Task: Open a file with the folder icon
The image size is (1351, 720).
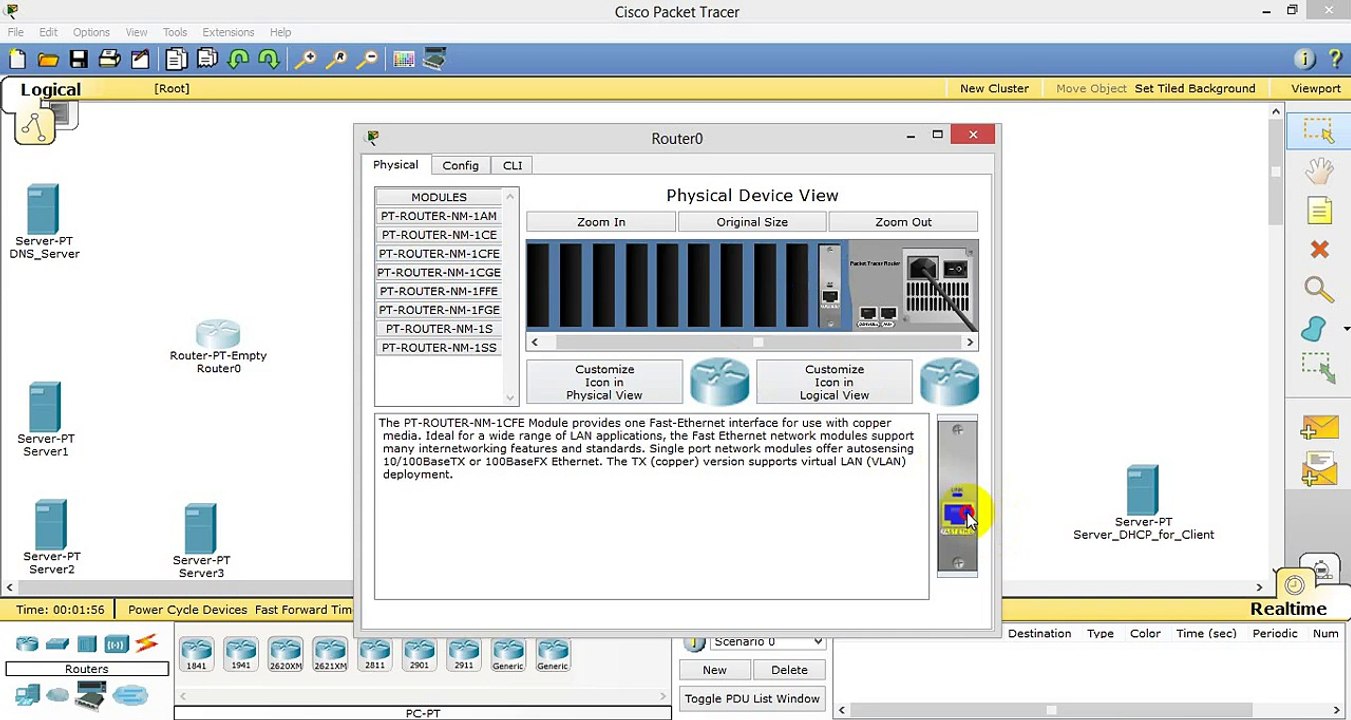Action: 48,60
